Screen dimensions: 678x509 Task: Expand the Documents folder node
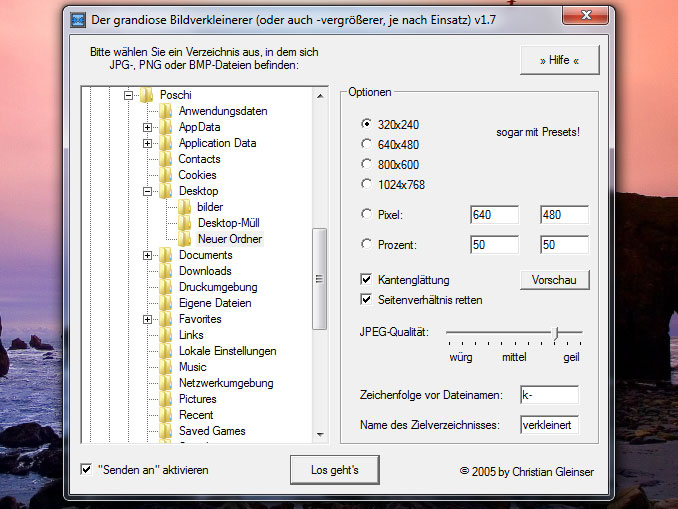pos(147,255)
